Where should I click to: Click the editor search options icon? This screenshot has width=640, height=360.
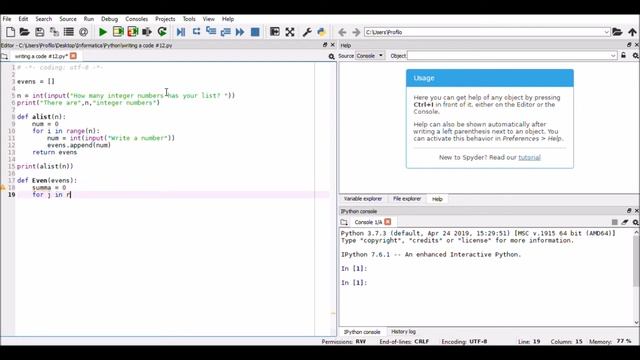tap(331, 56)
